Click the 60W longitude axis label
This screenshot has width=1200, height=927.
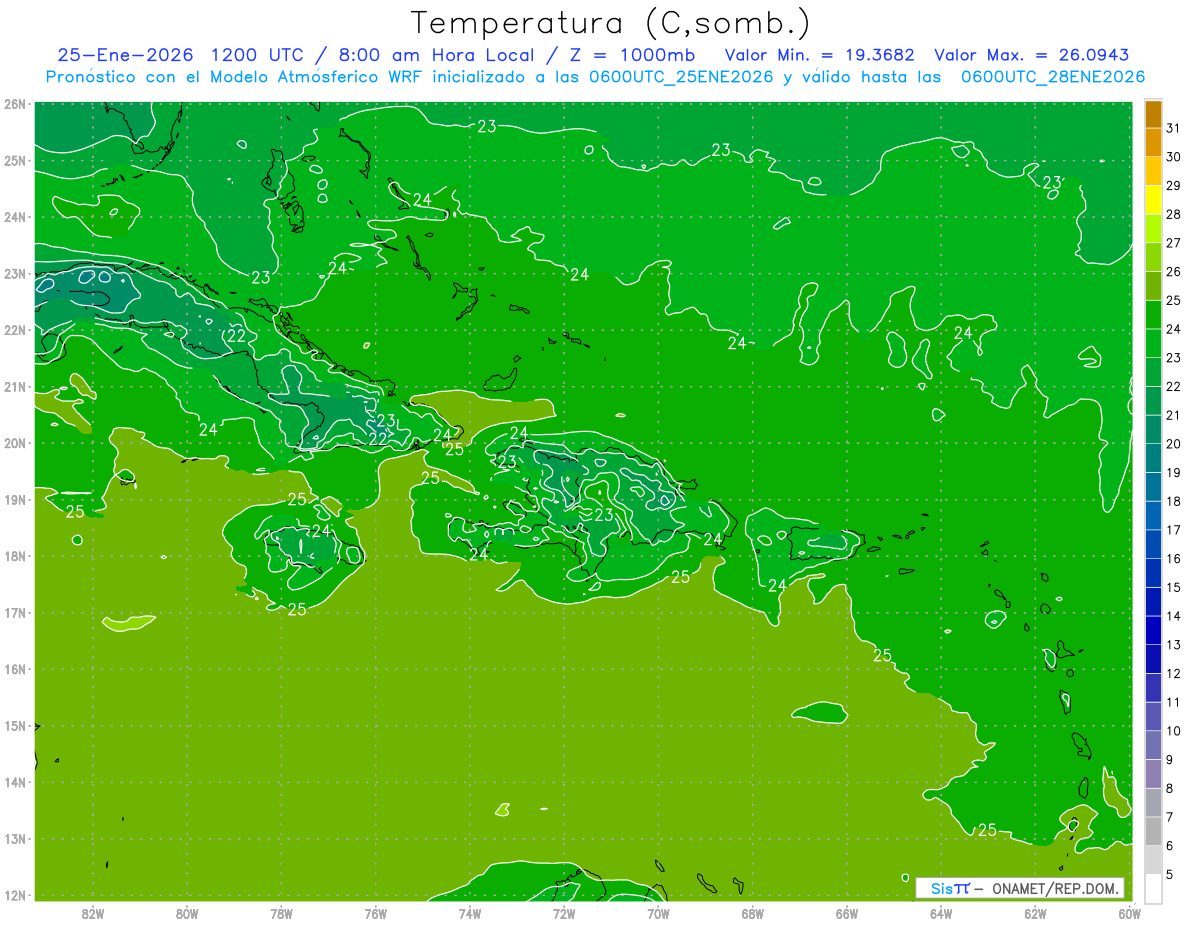coord(1129,913)
